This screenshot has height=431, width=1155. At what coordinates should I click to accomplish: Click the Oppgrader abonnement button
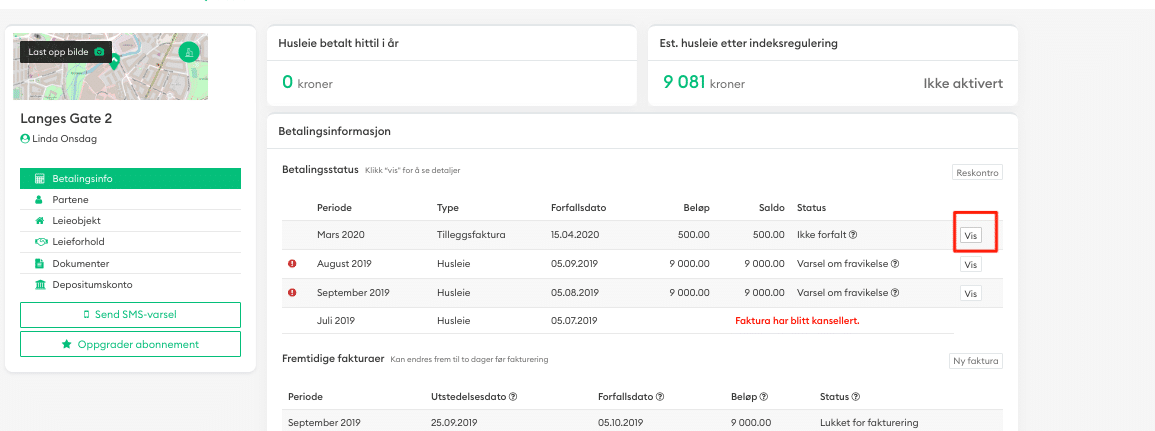pos(130,344)
